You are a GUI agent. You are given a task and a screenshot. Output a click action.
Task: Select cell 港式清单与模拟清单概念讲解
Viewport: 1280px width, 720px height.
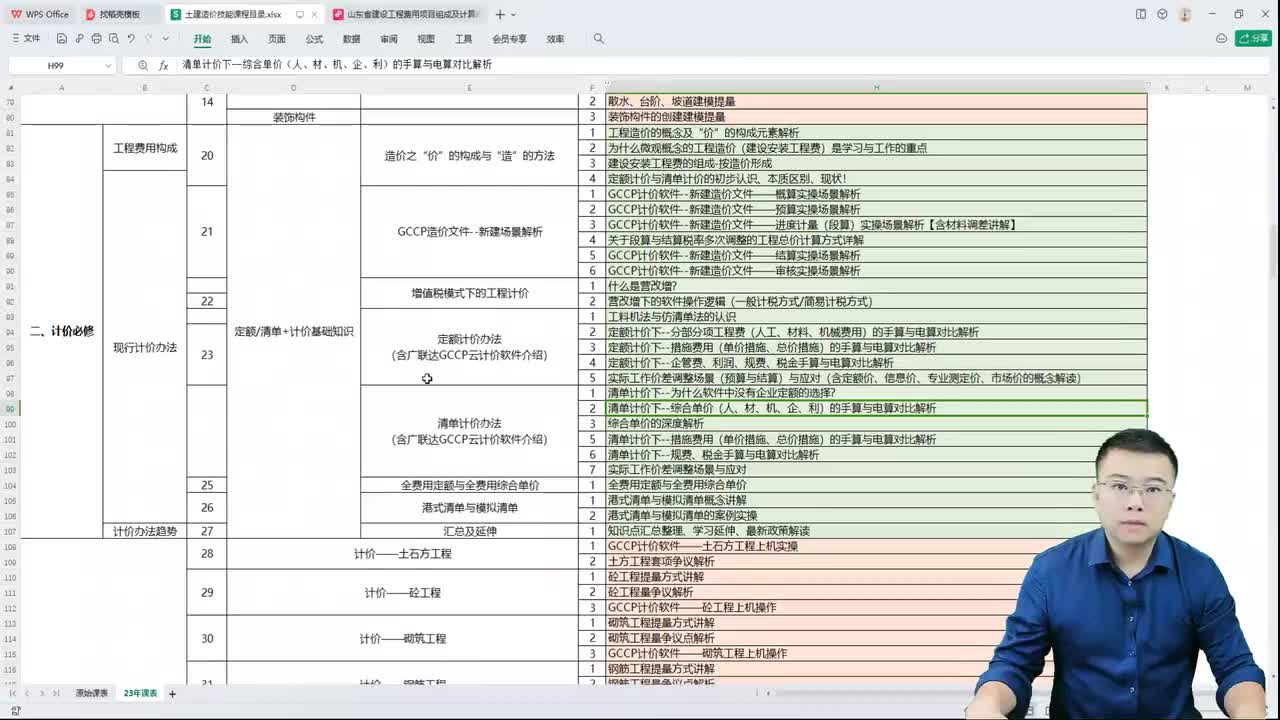[876, 500]
